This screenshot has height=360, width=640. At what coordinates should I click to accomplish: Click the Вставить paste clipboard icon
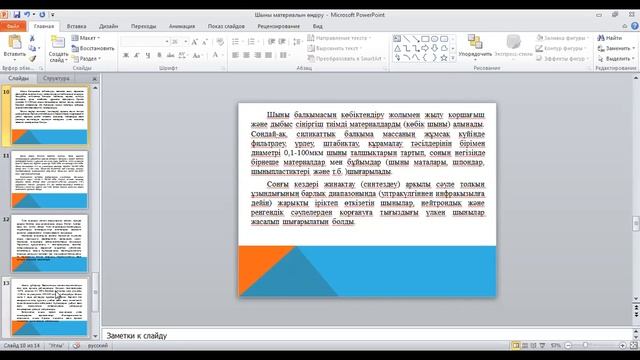click(x=15, y=42)
